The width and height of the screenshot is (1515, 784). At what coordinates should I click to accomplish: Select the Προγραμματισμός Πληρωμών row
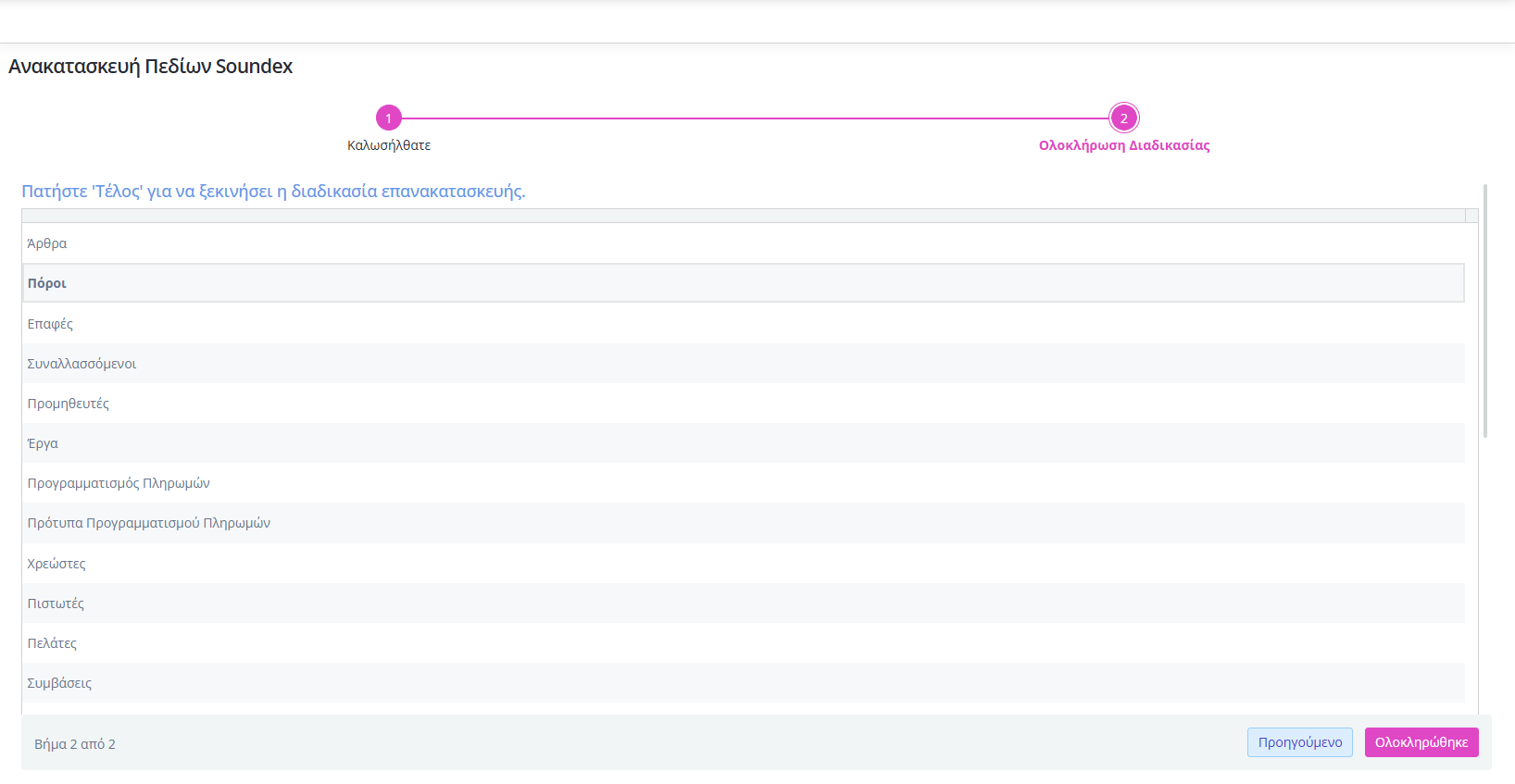click(x=744, y=483)
